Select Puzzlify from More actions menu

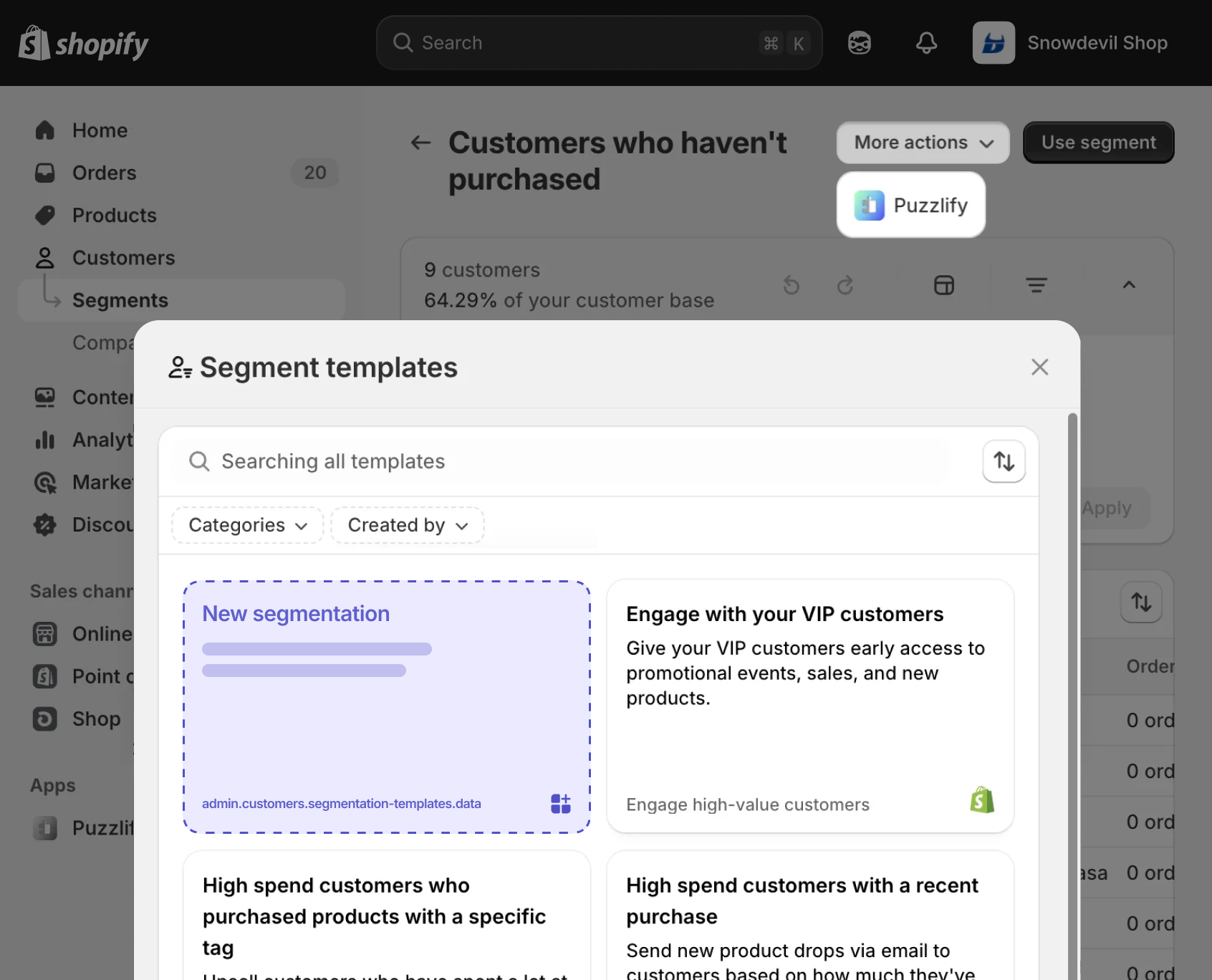click(910, 206)
